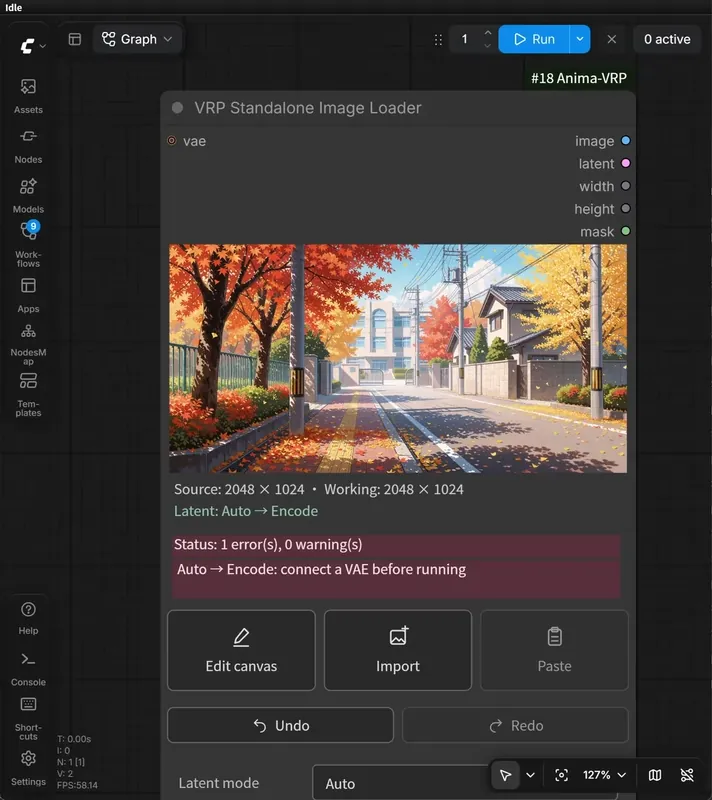Click the X button next to Run
This screenshot has width=712, height=800.
tap(612, 39)
